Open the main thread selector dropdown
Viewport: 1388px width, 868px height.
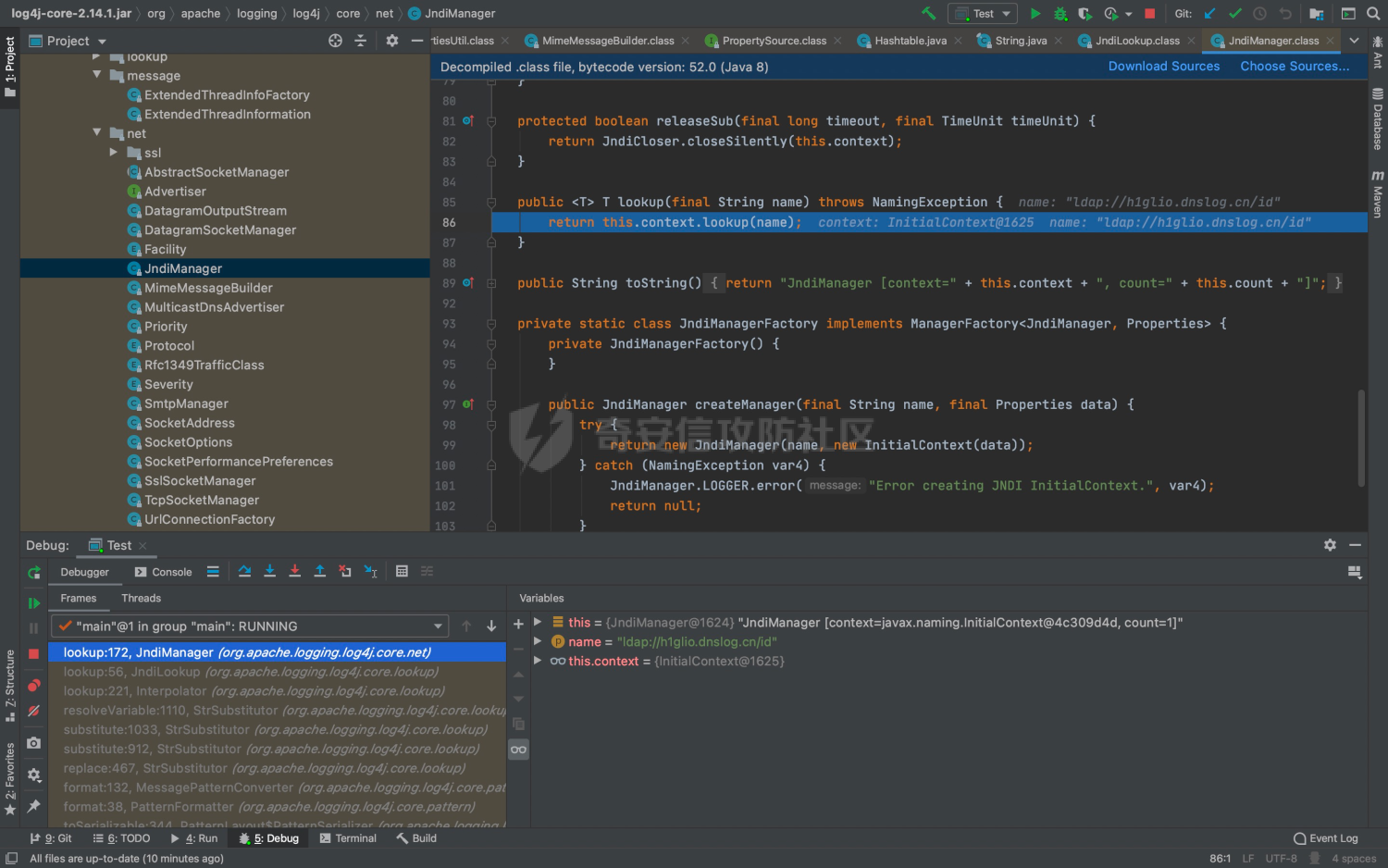pos(250,626)
